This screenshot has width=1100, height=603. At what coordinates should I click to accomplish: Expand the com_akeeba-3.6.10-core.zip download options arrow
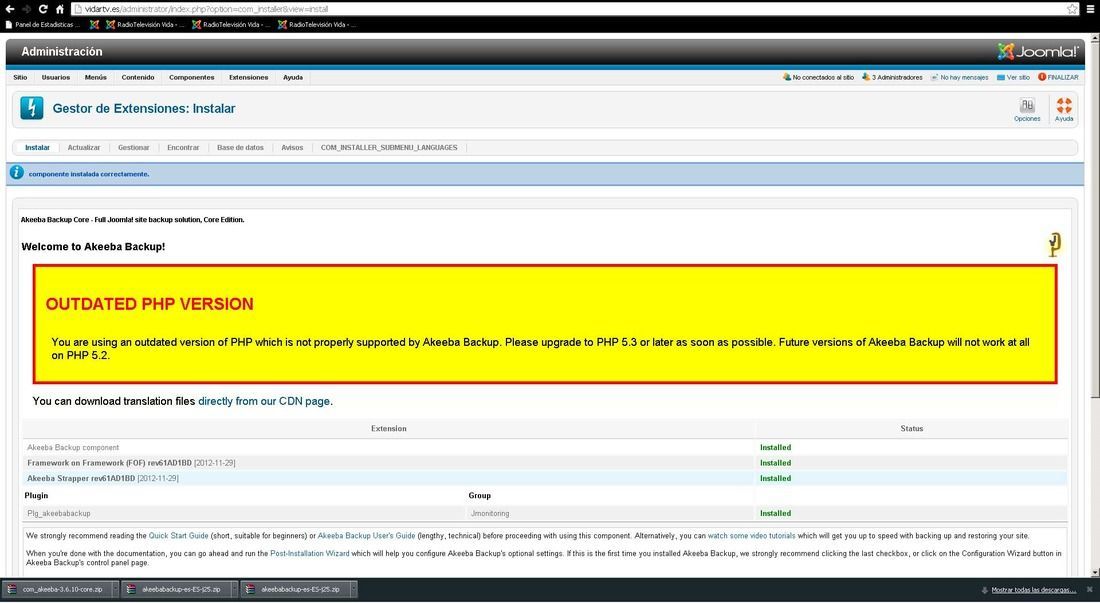(x=115, y=589)
